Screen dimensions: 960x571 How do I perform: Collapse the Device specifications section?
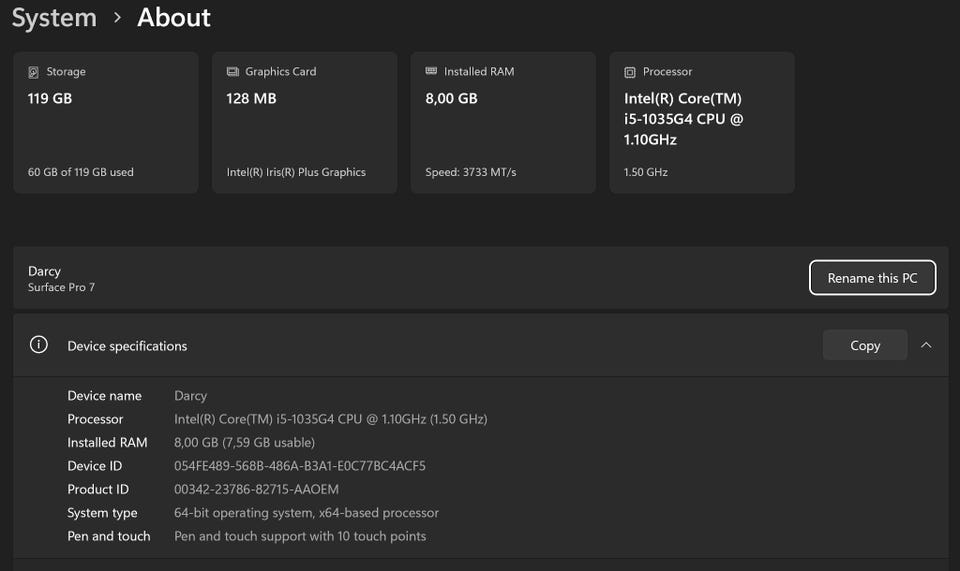[x=926, y=345]
